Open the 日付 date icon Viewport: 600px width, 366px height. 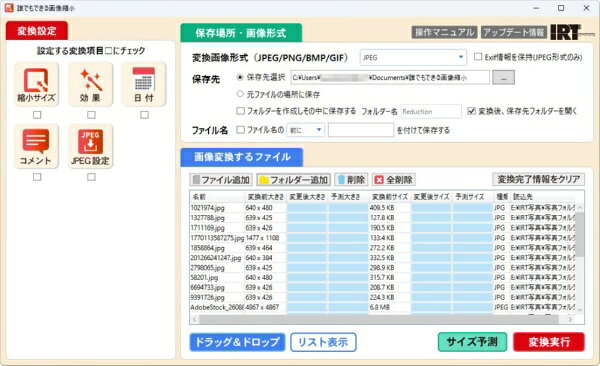(x=144, y=85)
